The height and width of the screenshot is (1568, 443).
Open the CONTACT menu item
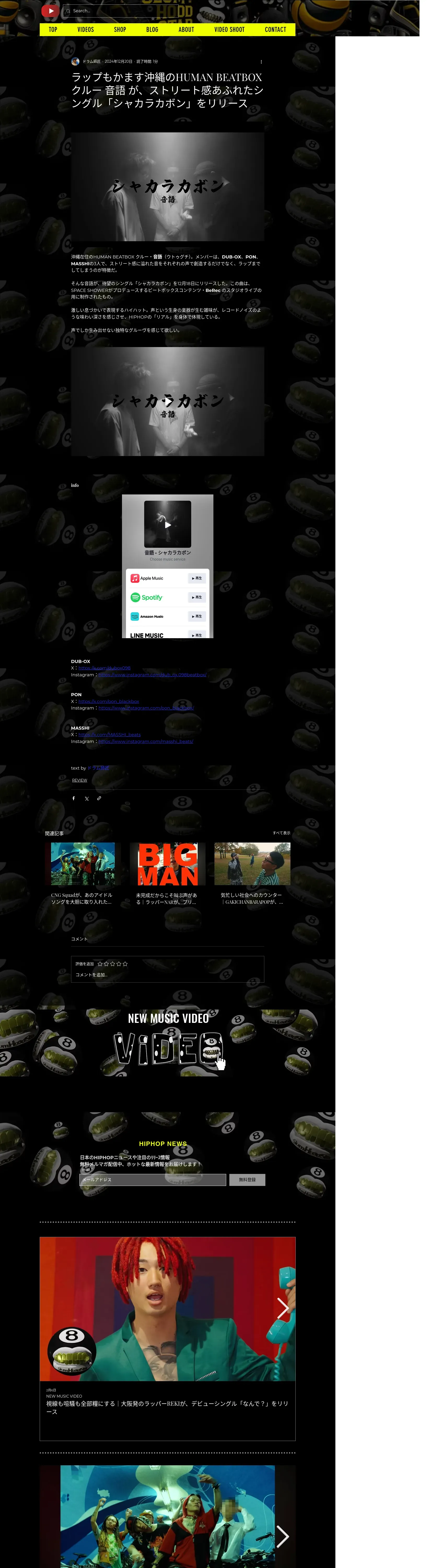click(x=275, y=29)
